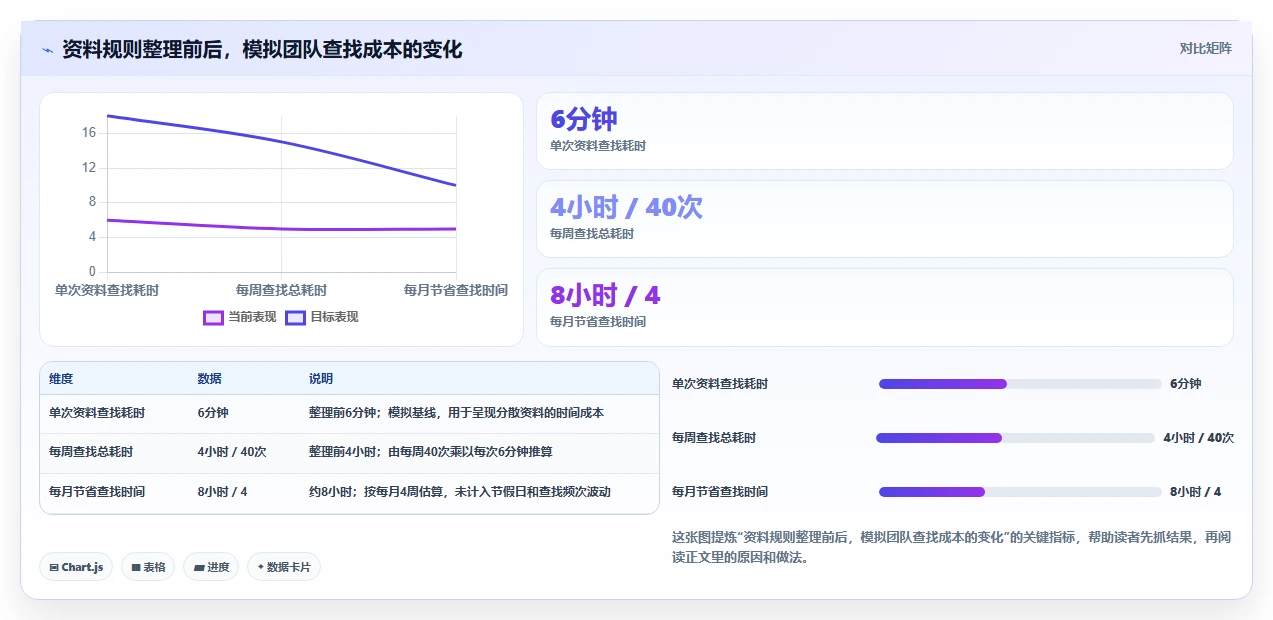Click progress value 4小时 / 40次 beside bar
Screen dimensions: 1273x620
pos(1199,438)
